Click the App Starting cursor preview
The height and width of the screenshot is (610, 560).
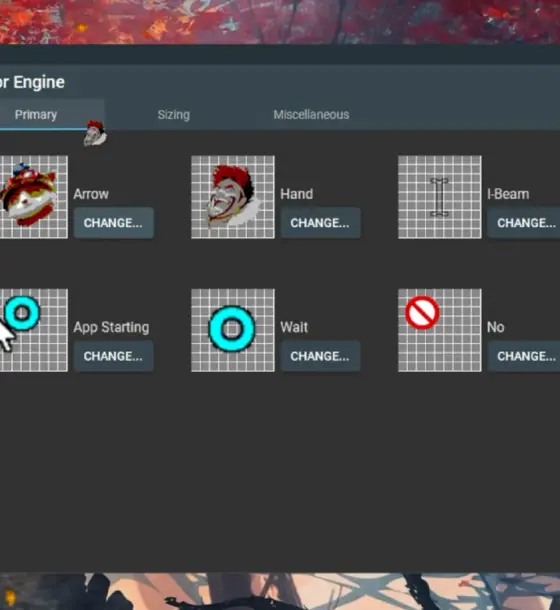coord(34,330)
